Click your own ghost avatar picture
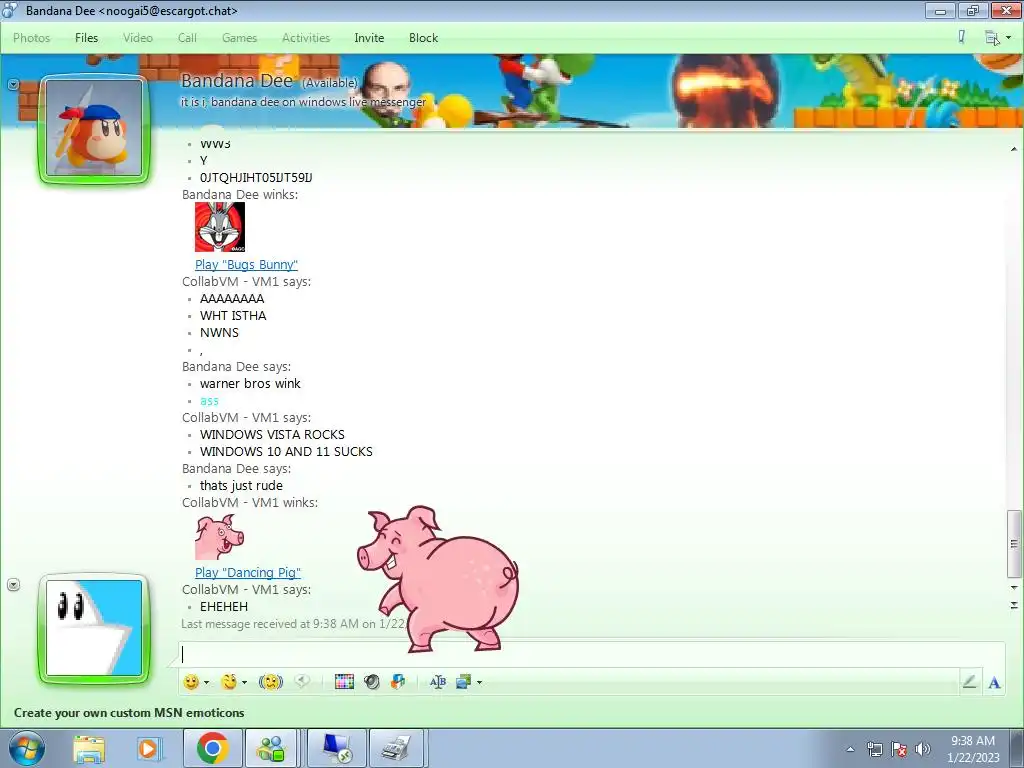The image size is (1024, 768). 94,628
